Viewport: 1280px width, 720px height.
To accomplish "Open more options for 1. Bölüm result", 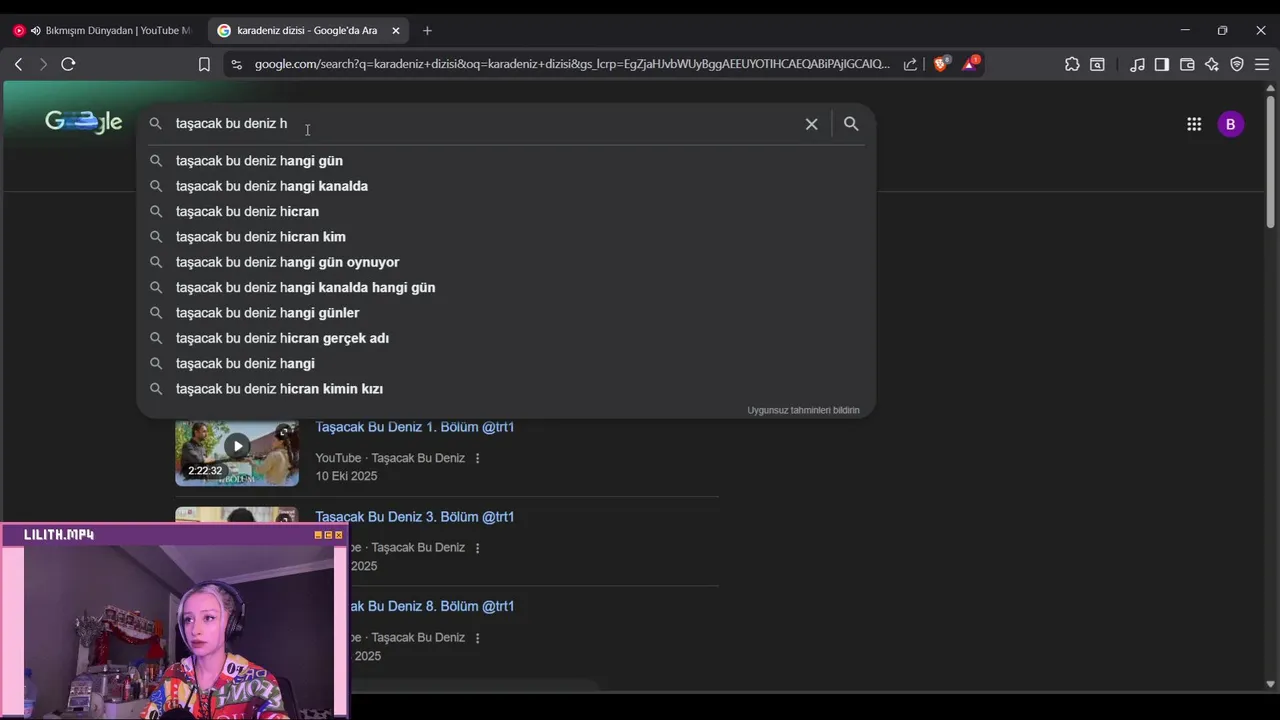I will click(477, 458).
